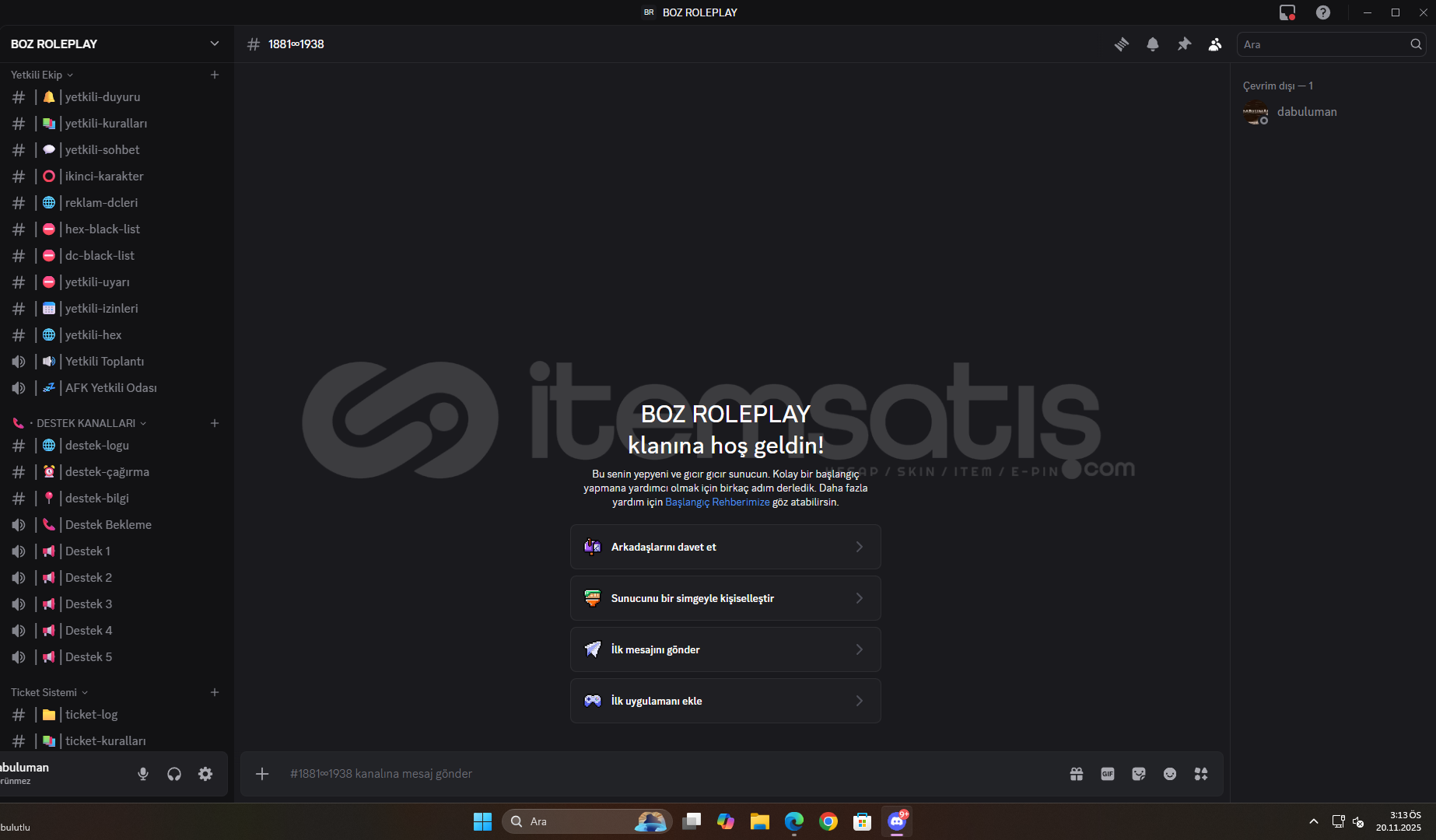Open Google Chrome from taskbar

point(828,821)
